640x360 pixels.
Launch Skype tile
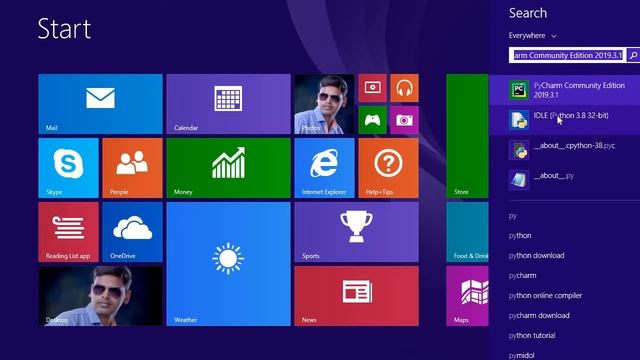tap(69, 168)
